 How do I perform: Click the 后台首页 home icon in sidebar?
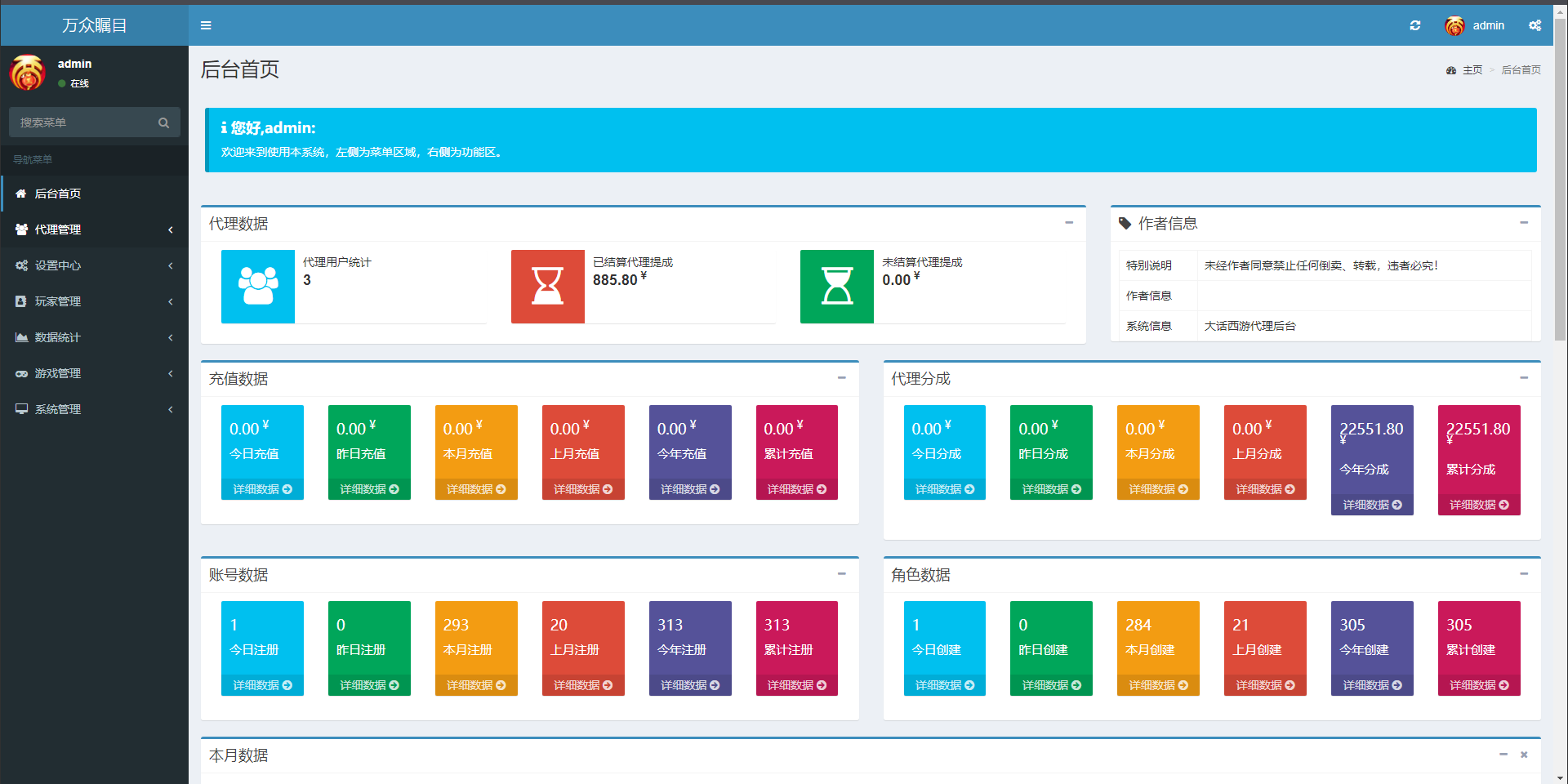tap(21, 194)
